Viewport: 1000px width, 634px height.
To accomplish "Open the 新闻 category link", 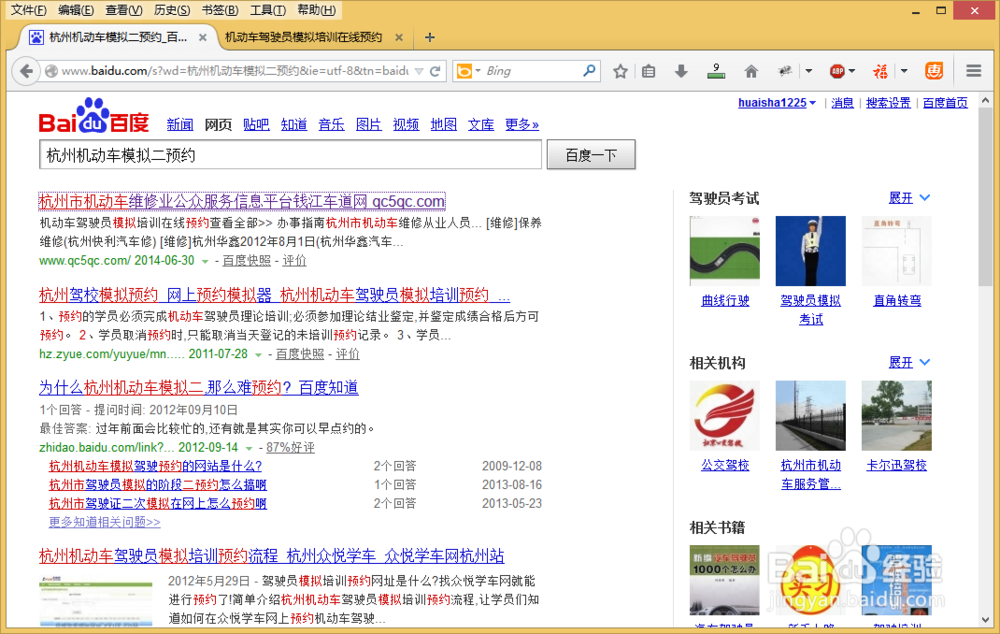I will (180, 124).
